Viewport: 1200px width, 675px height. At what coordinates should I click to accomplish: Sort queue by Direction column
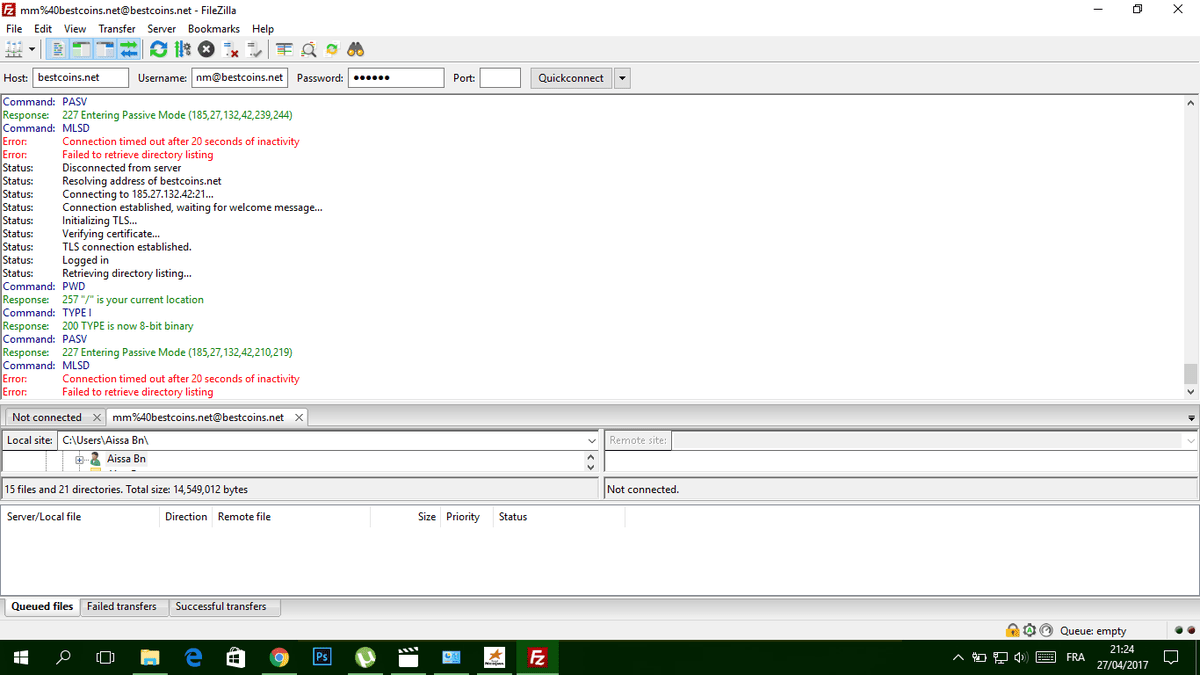[186, 517]
